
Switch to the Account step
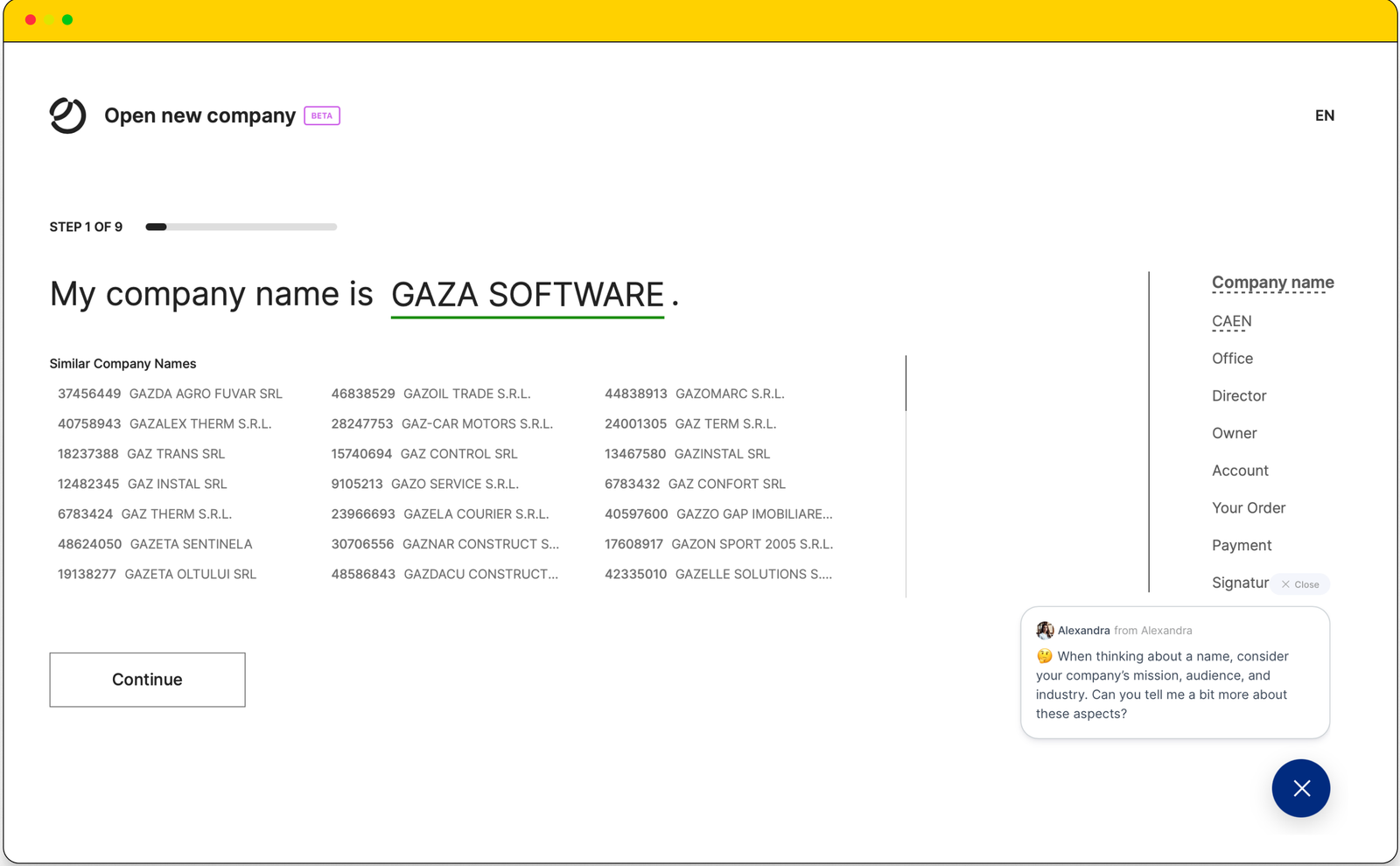1240,471
